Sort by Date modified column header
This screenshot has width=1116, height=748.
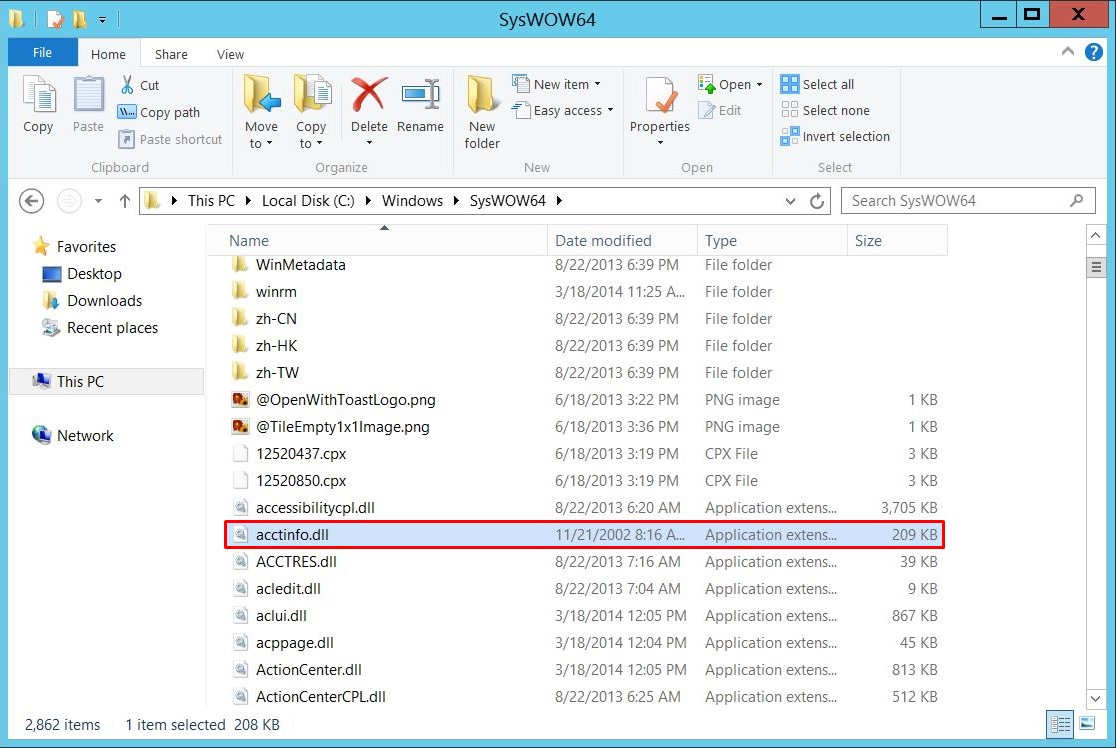click(x=622, y=241)
